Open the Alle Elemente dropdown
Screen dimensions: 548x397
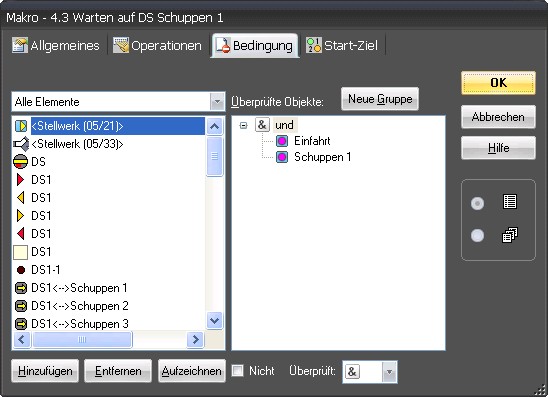(217, 102)
